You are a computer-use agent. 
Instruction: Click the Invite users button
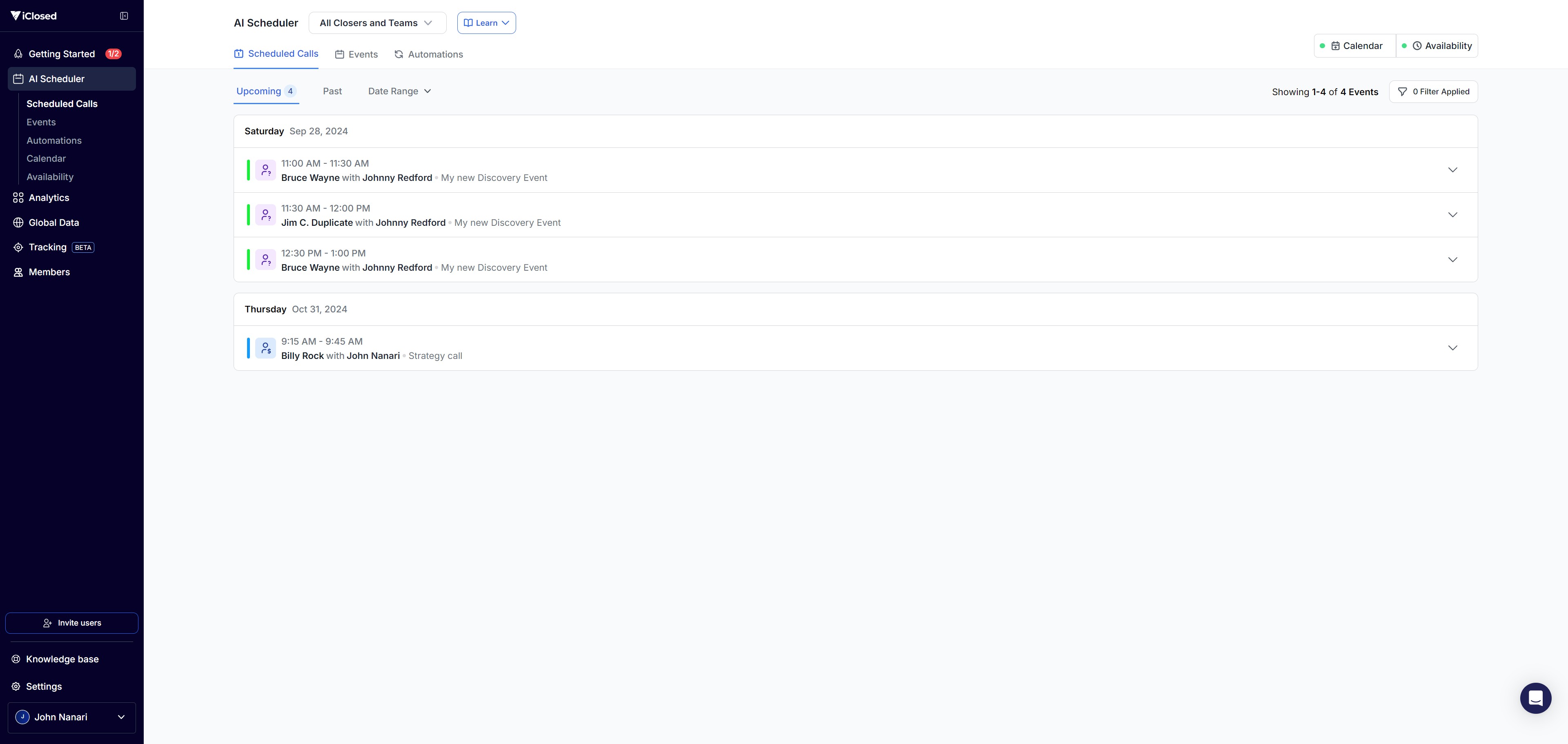point(72,623)
